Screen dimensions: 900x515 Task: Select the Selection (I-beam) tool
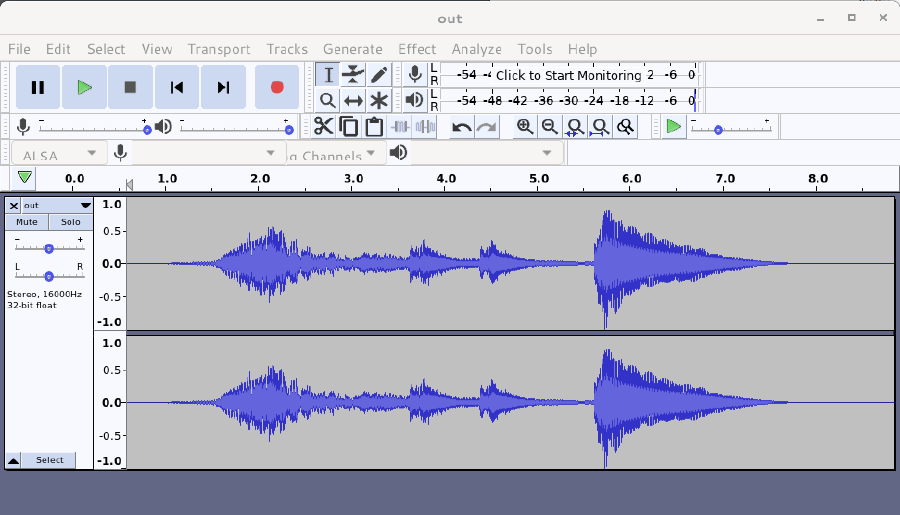tap(328, 75)
